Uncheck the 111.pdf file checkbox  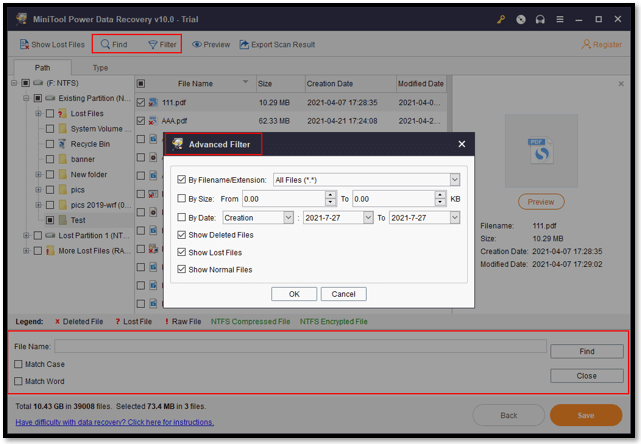(141, 102)
